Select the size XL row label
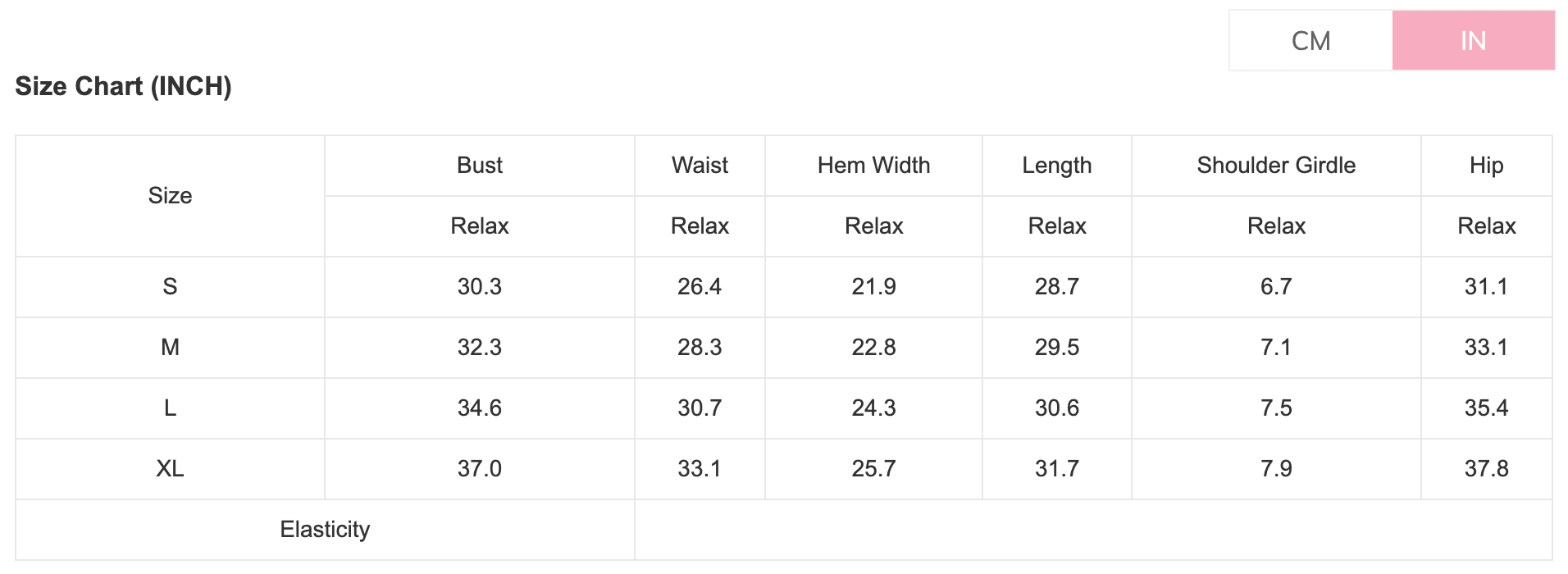This screenshot has width=1568, height=574. pyautogui.click(x=170, y=469)
